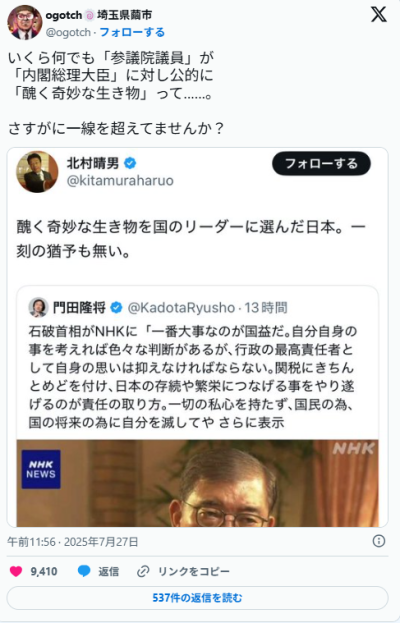Screen dimensions: 400x623
Task: Open 北村晴男 profile avatar
Action: 37,172
